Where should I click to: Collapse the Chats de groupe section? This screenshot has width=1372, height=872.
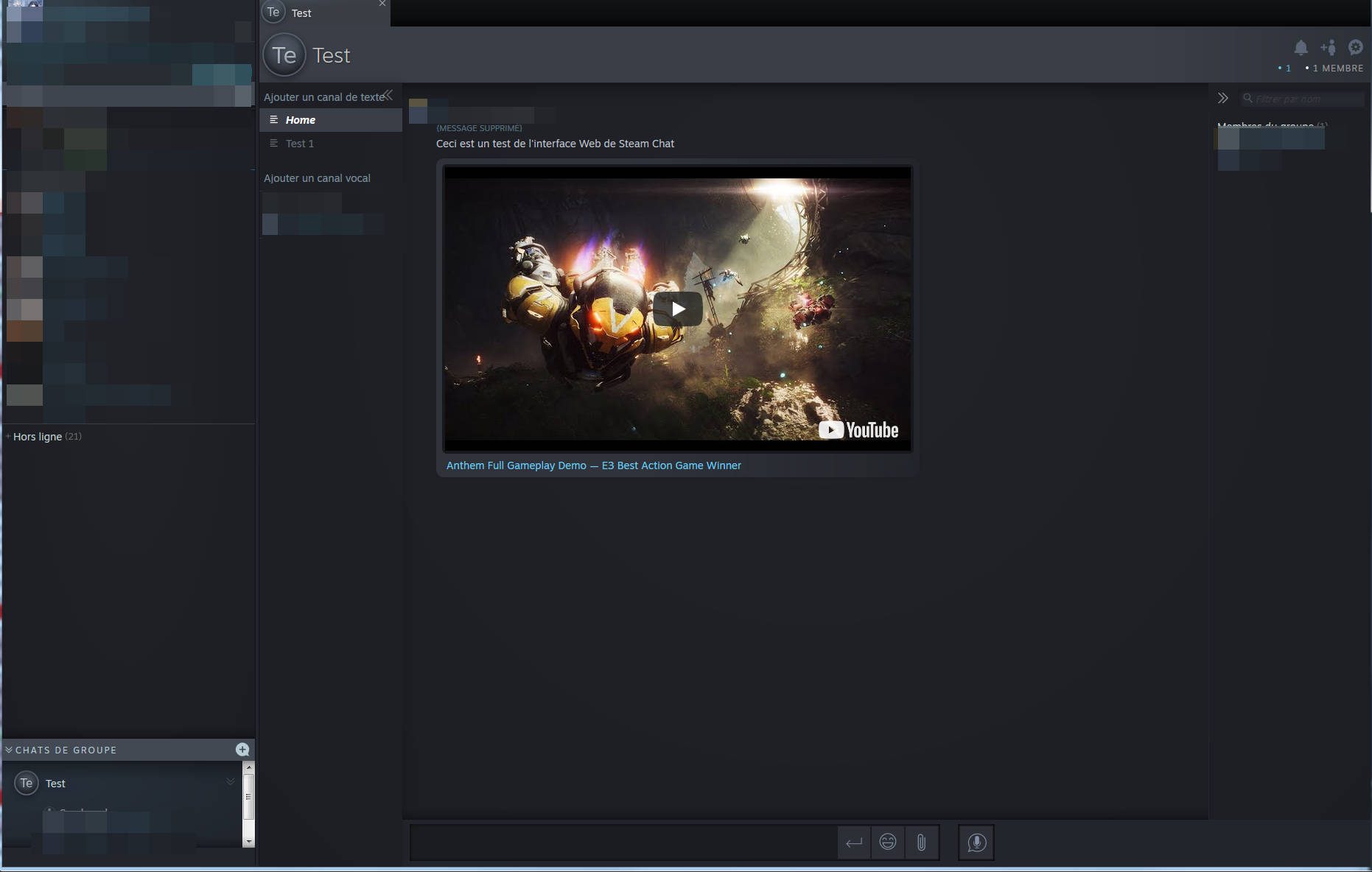(9, 750)
